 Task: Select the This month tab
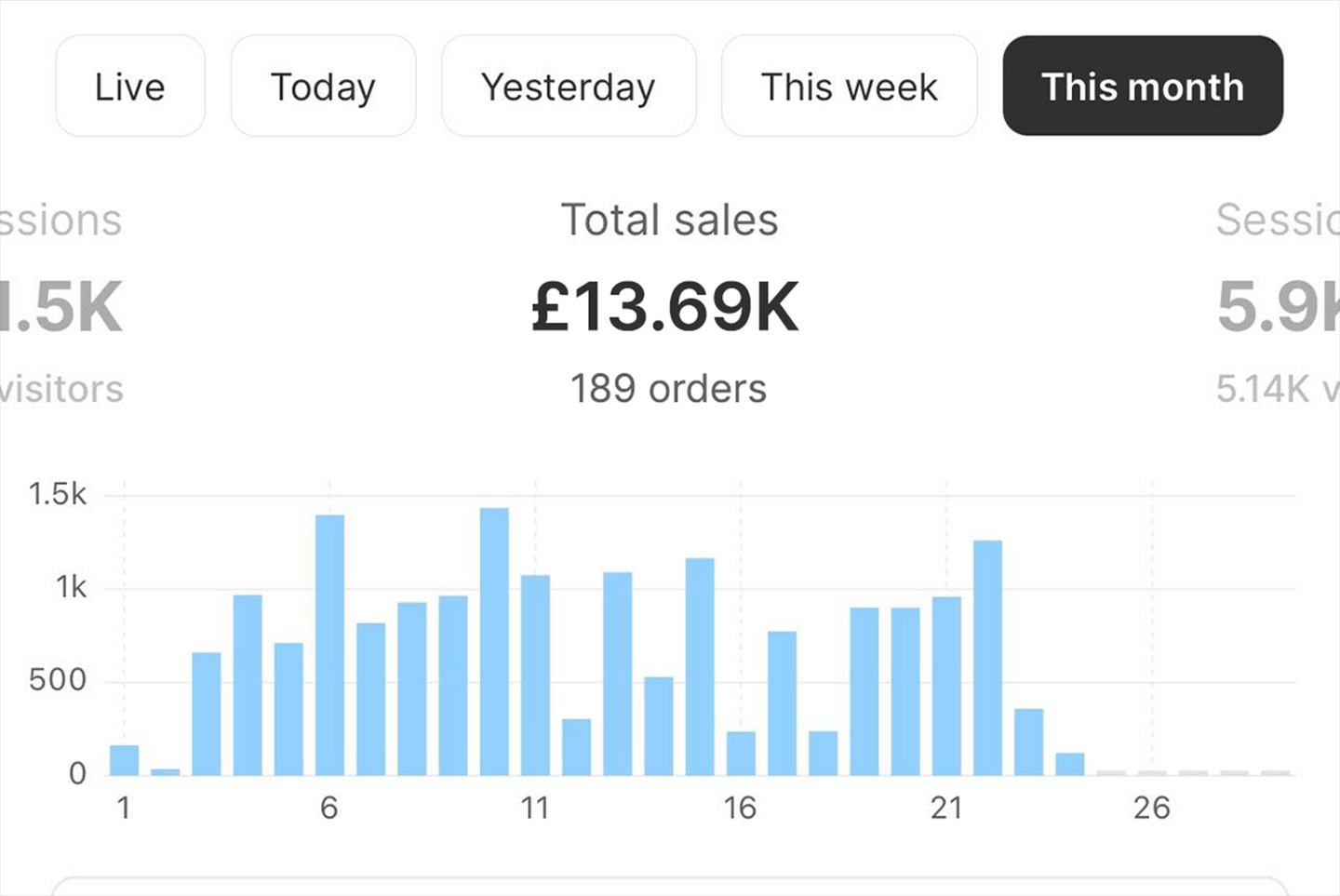click(x=1143, y=87)
